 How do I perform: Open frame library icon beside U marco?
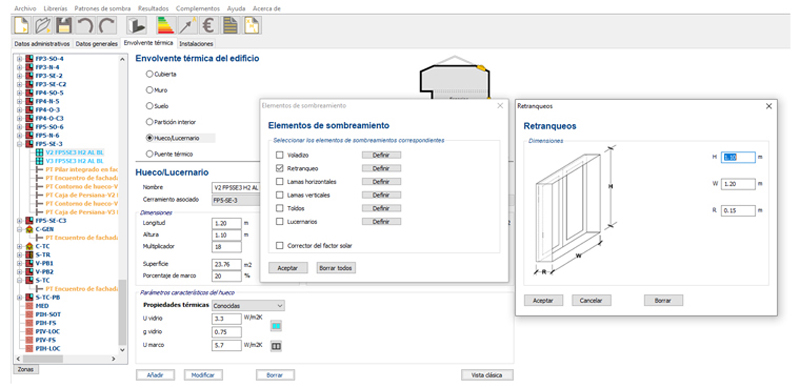coord(276,346)
